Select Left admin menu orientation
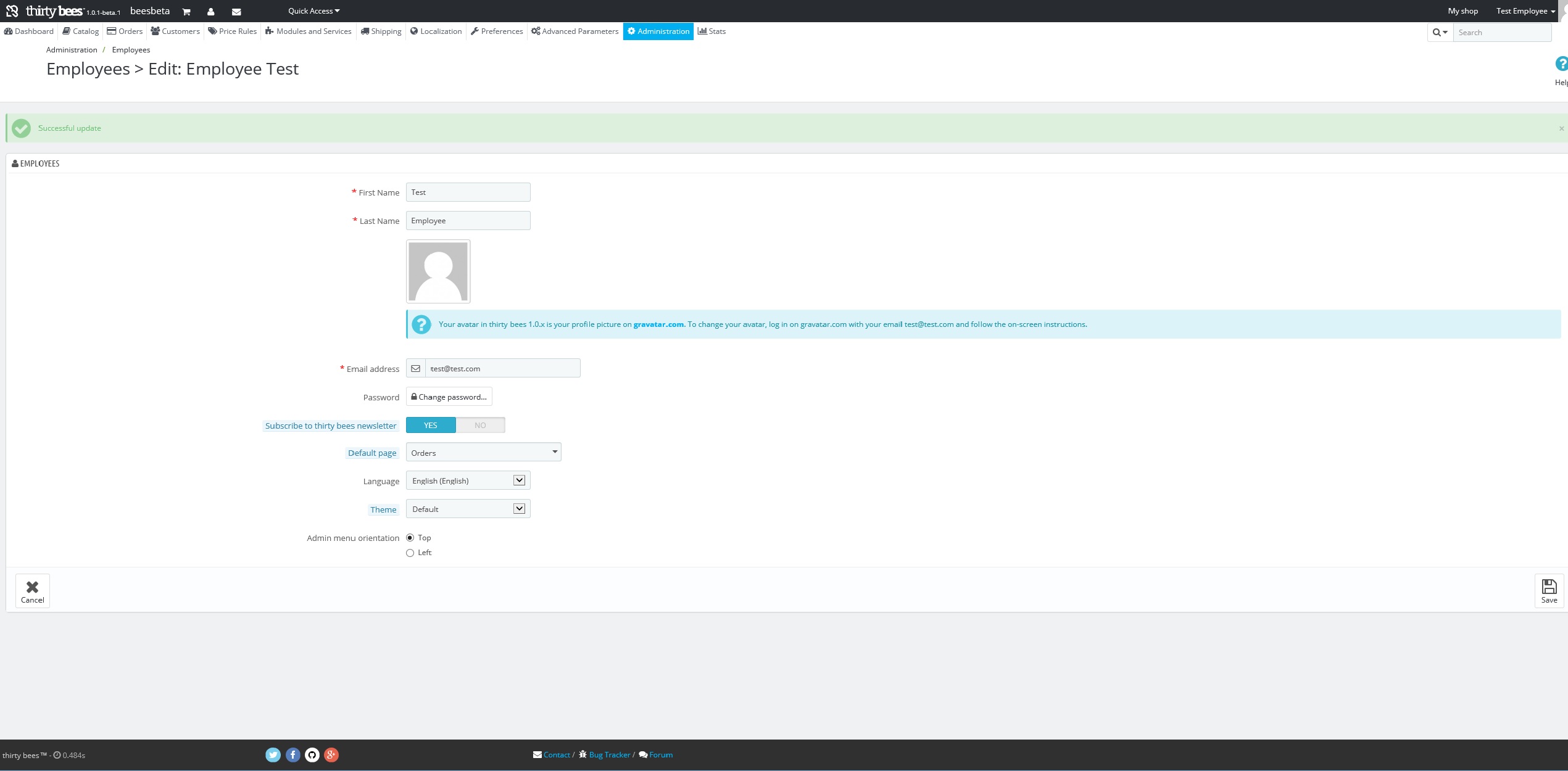 point(410,553)
